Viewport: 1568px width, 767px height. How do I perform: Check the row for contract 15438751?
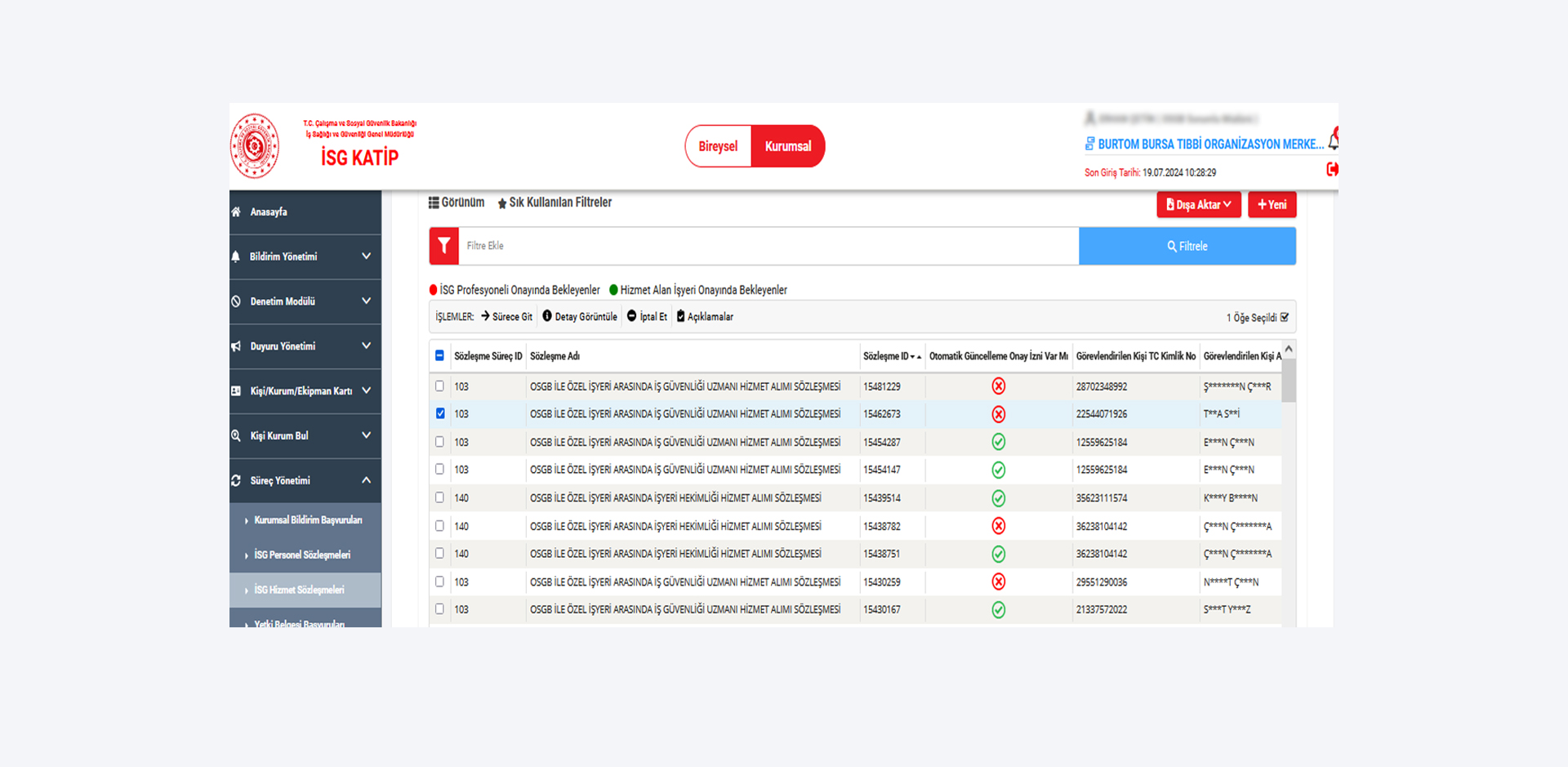(439, 553)
